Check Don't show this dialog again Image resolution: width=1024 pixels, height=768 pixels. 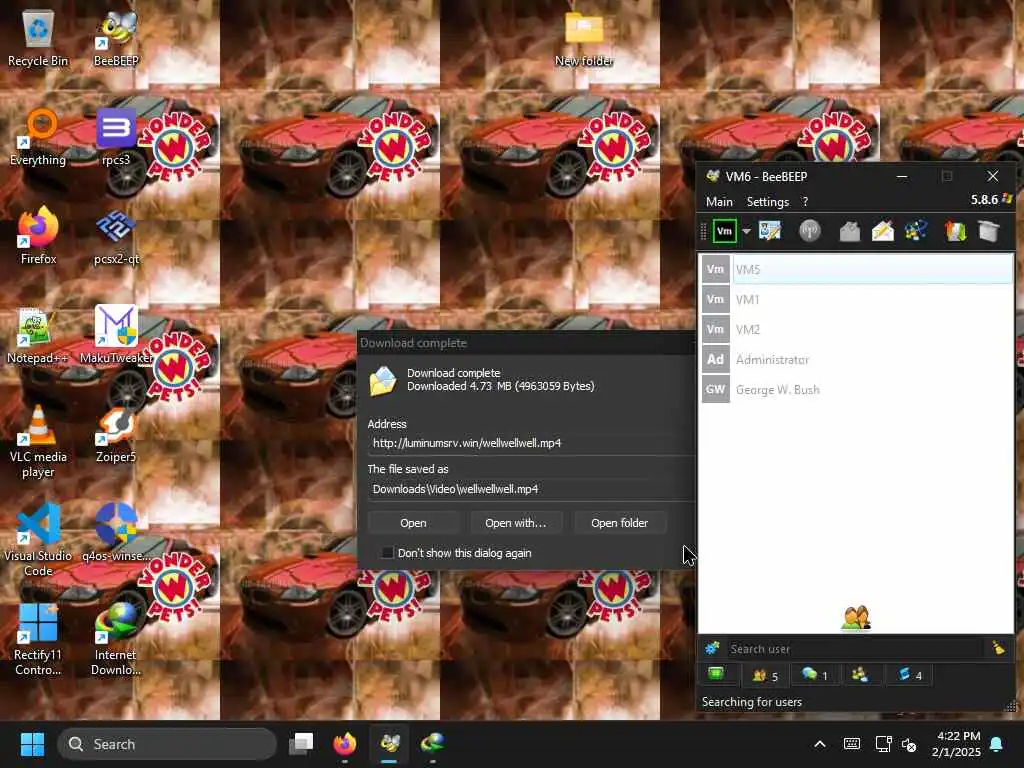click(x=387, y=553)
